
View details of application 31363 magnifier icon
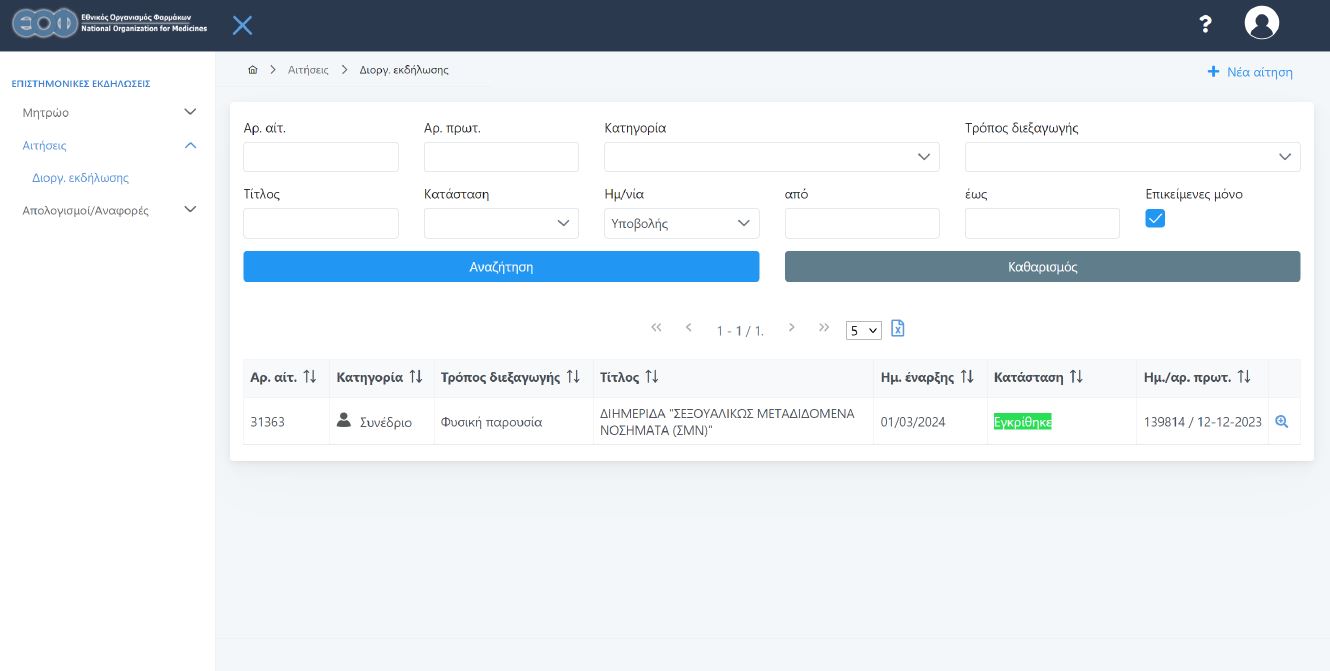[1281, 422]
